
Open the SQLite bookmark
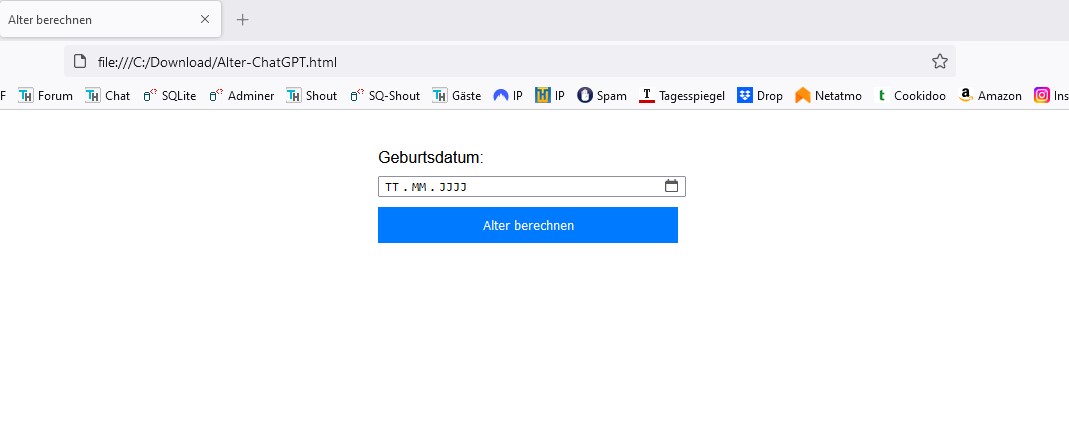click(169, 96)
